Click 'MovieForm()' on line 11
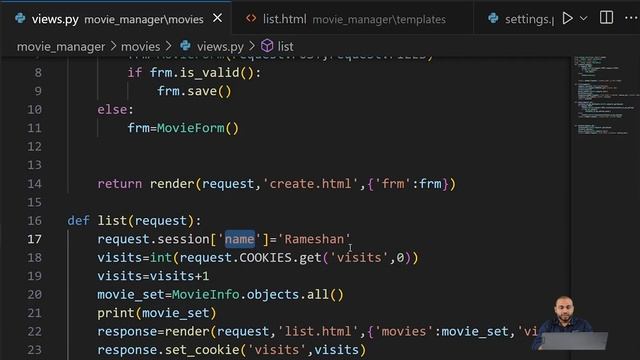The height and width of the screenshot is (360, 640). tap(198, 128)
